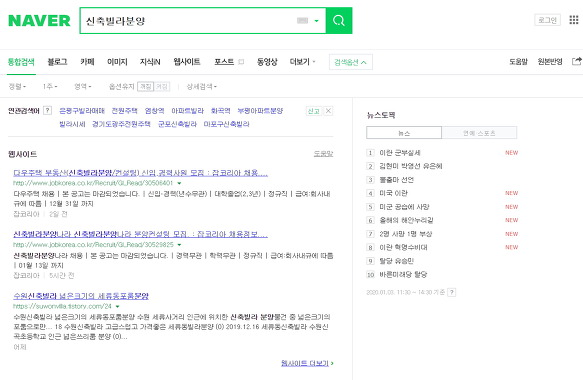Click related search 염창역

click(x=154, y=111)
